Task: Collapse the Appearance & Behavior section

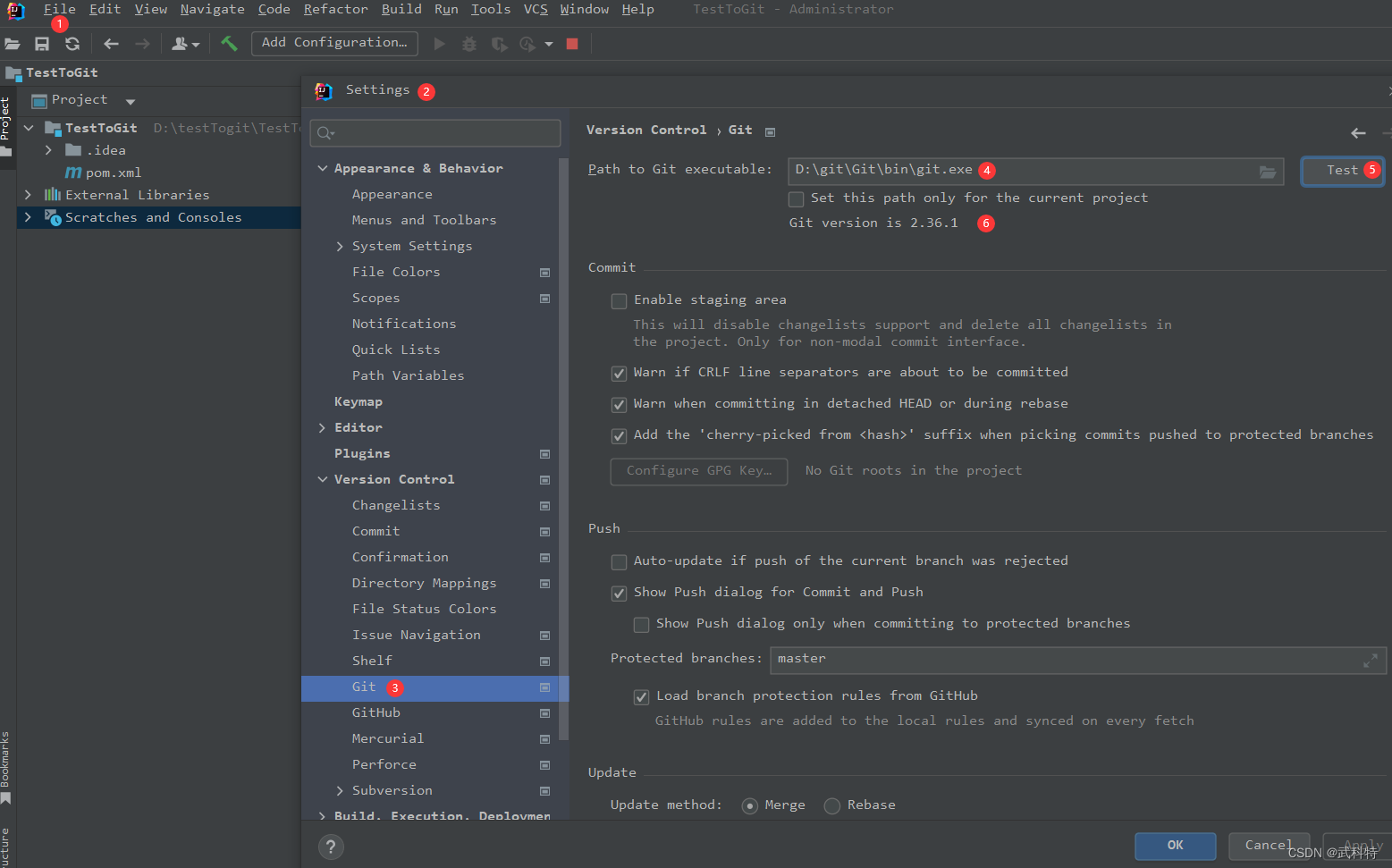Action: [323, 168]
